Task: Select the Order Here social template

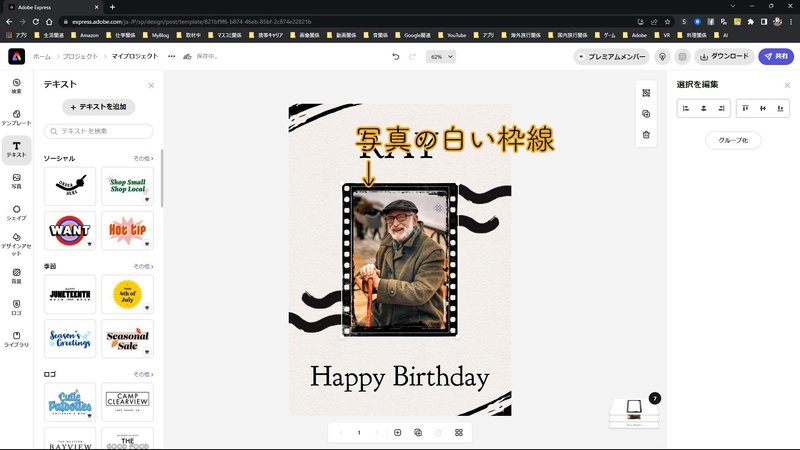Action: point(70,186)
